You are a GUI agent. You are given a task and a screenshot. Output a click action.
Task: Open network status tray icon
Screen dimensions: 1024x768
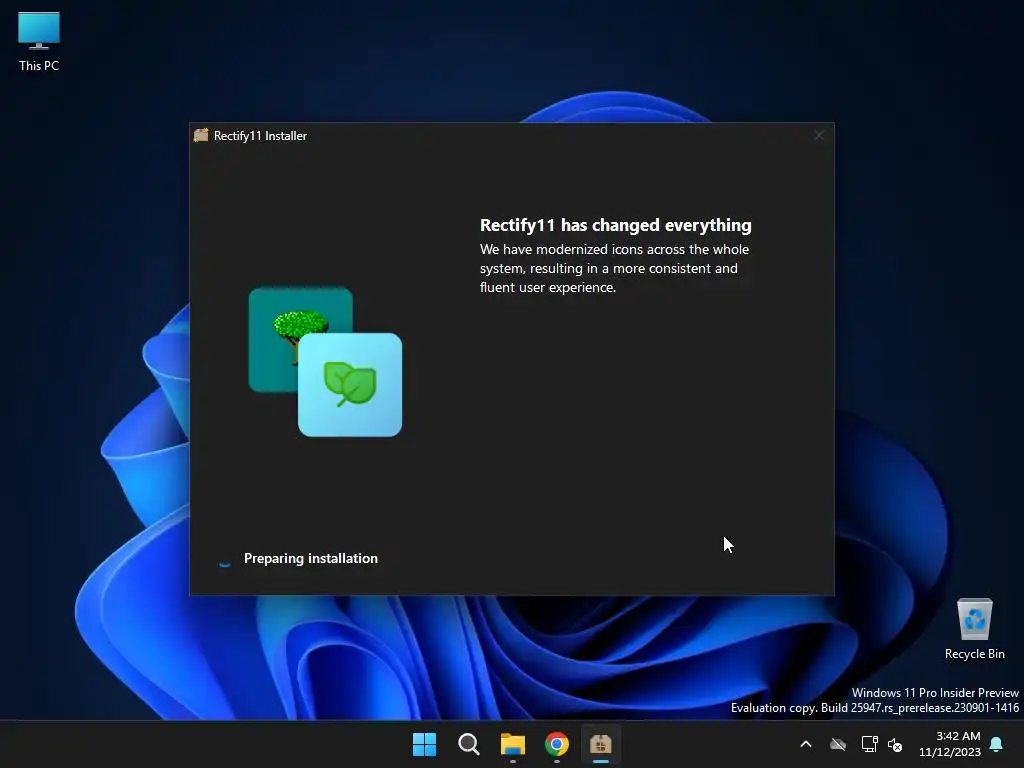tap(869, 744)
